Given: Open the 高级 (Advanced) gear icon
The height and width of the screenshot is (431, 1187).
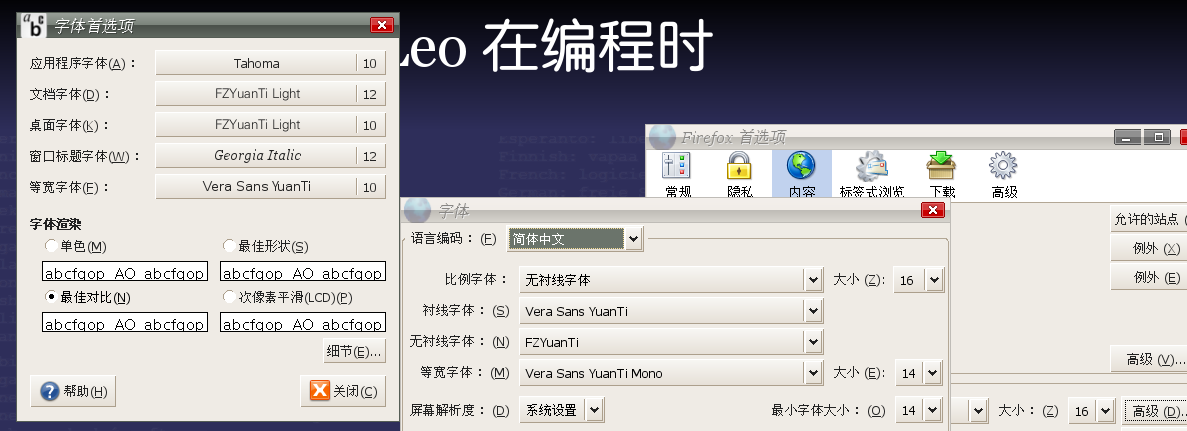Looking at the screenshot, I should (1003, 174).
